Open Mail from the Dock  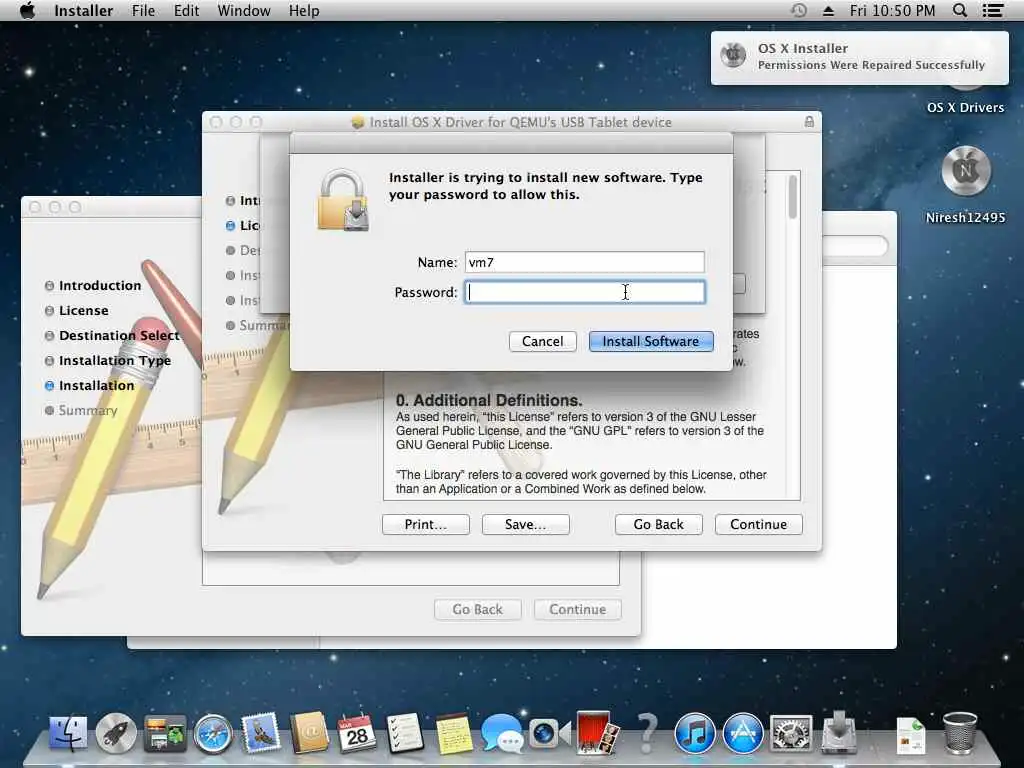261,733
